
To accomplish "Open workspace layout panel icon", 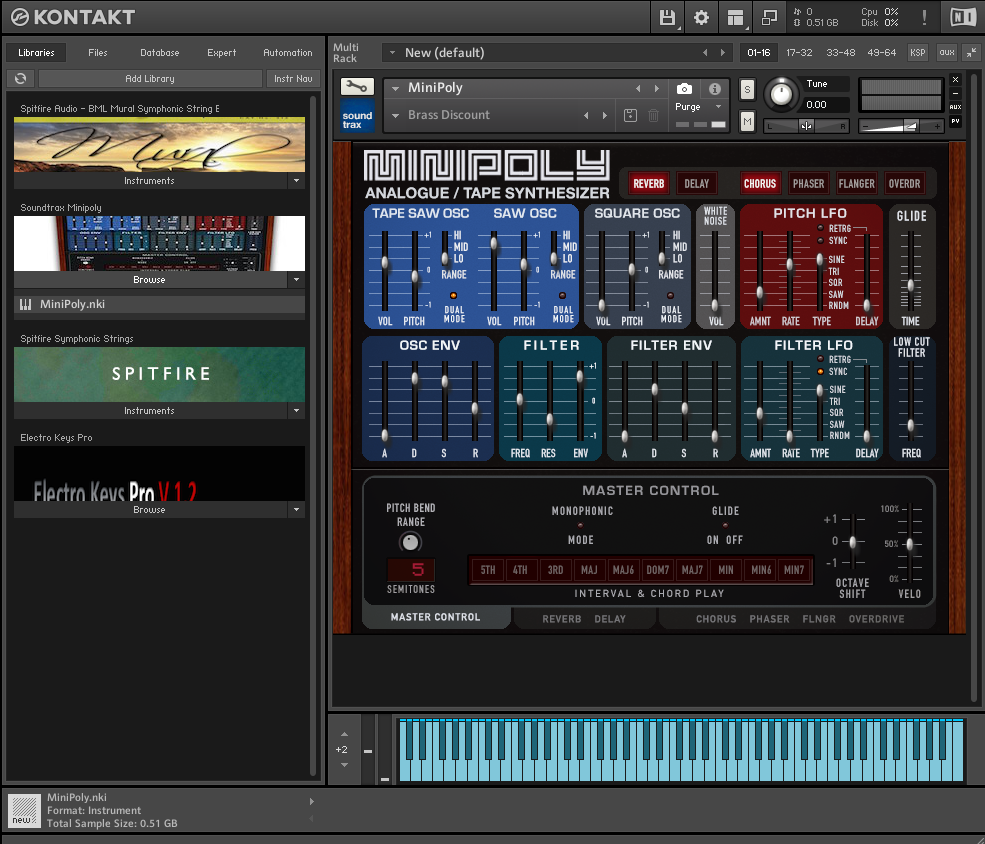I will (735, 18).
